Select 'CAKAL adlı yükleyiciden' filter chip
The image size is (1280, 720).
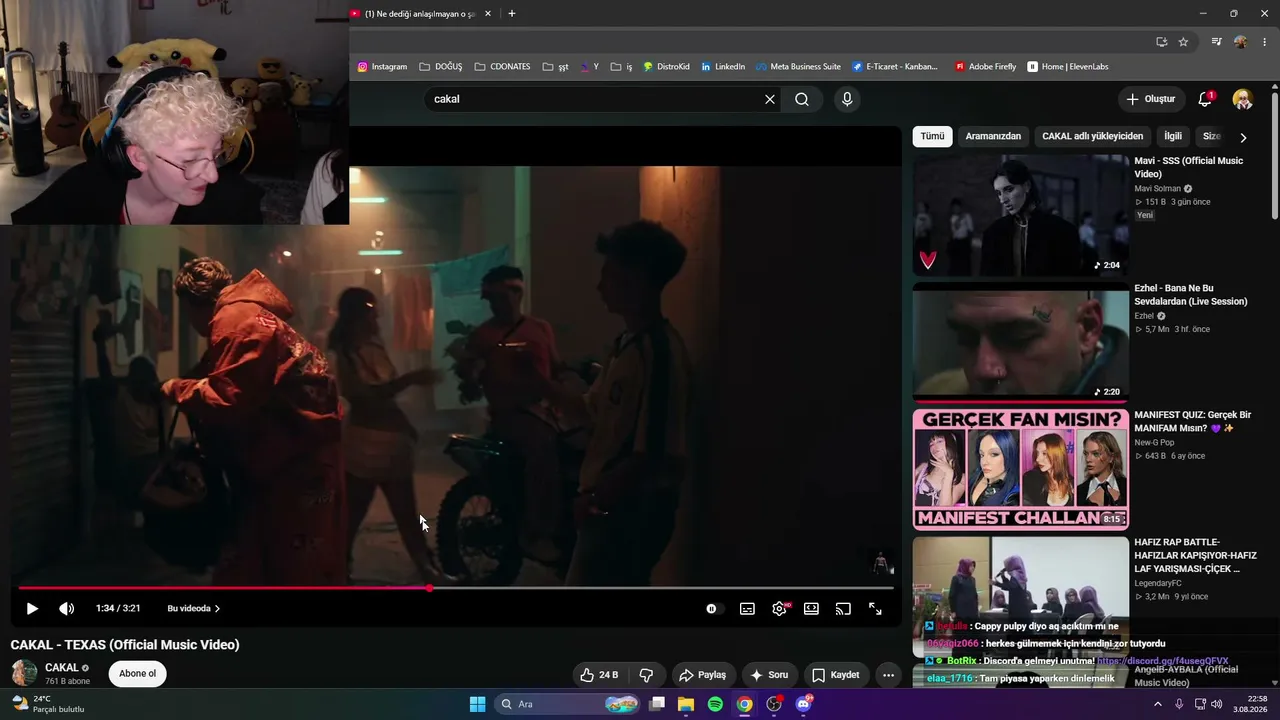[x=1092, y=136]
